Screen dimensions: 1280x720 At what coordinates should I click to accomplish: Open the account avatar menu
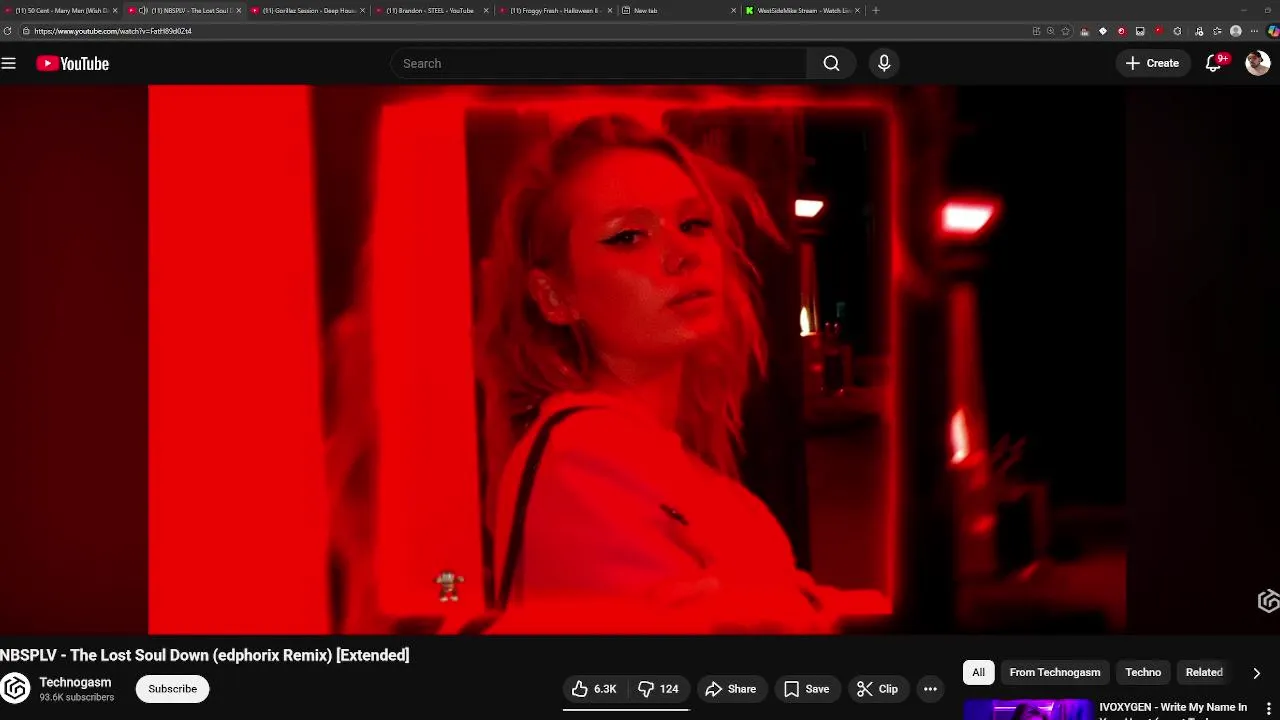click(1257, 63)
